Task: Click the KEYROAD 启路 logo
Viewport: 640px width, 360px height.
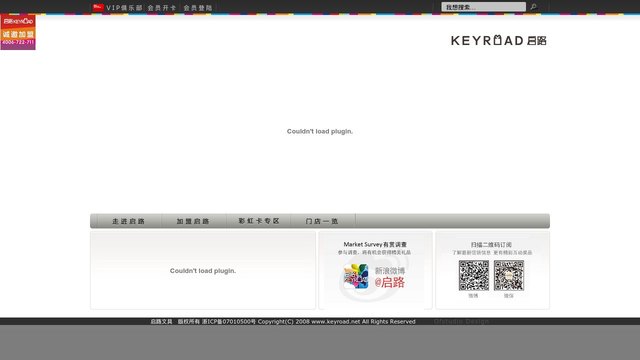Action: coord(499,40)
